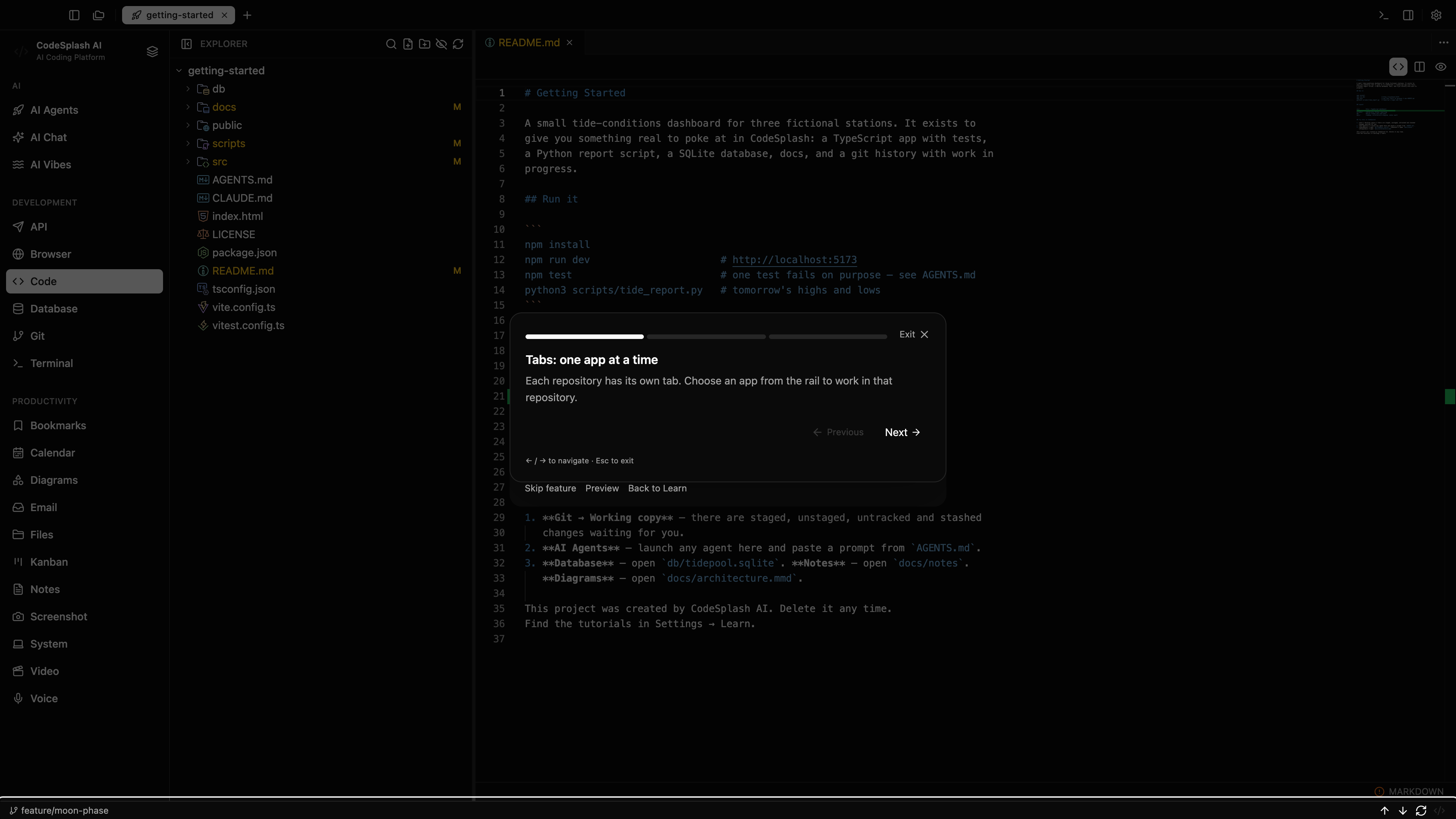Create new folder in Explorer
The image size is (1456, 819).
(x=425, y=44)
